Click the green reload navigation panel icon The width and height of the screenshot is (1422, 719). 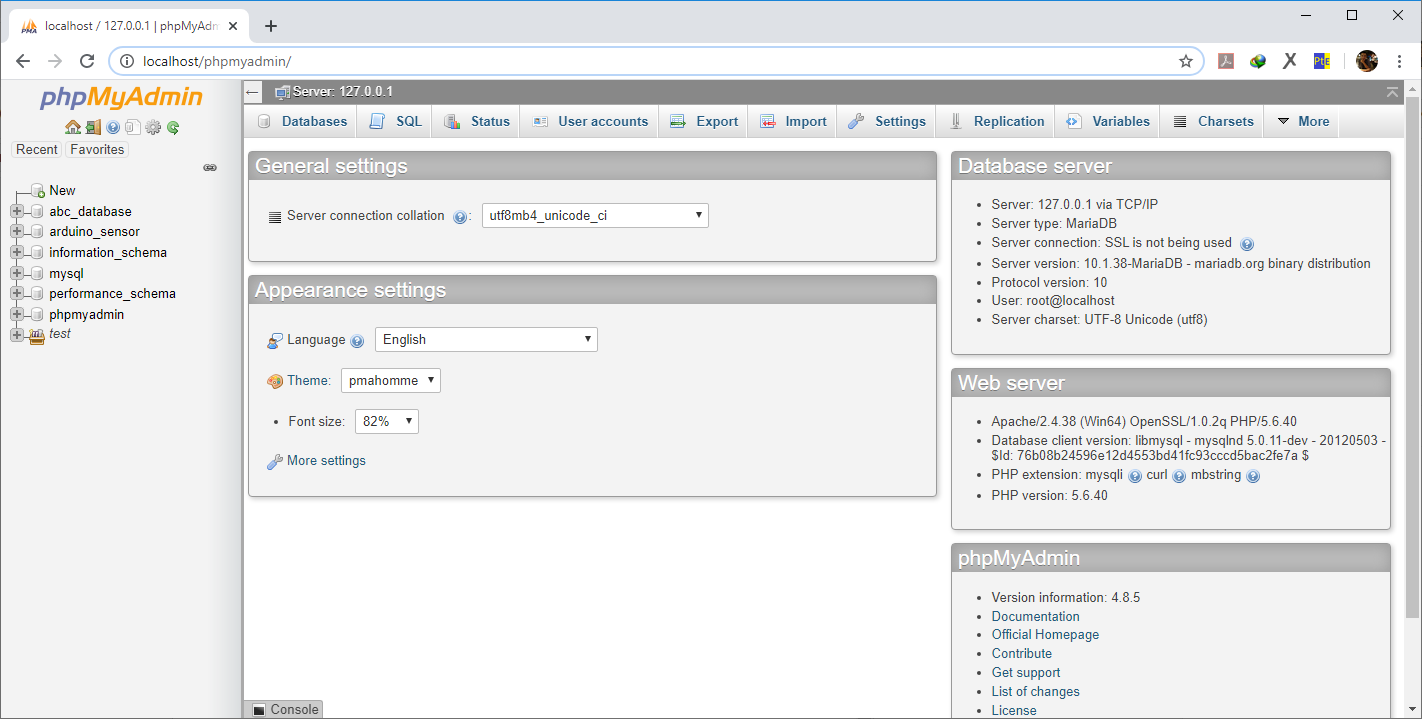tap(172, 127)
